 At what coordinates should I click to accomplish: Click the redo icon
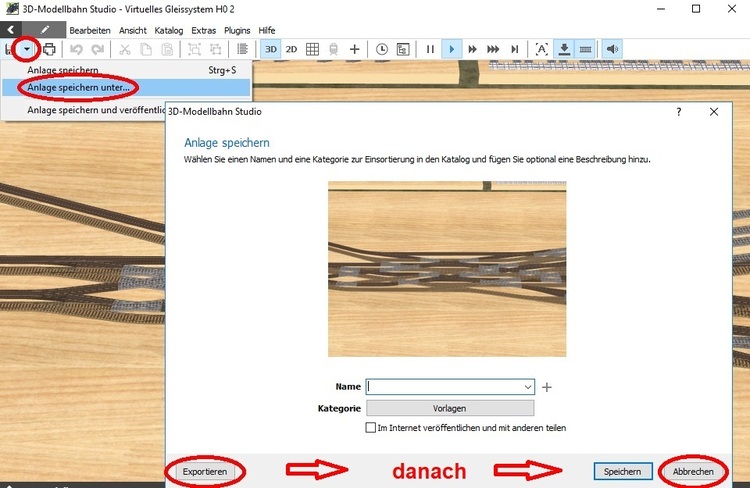[x=98, y=49]
